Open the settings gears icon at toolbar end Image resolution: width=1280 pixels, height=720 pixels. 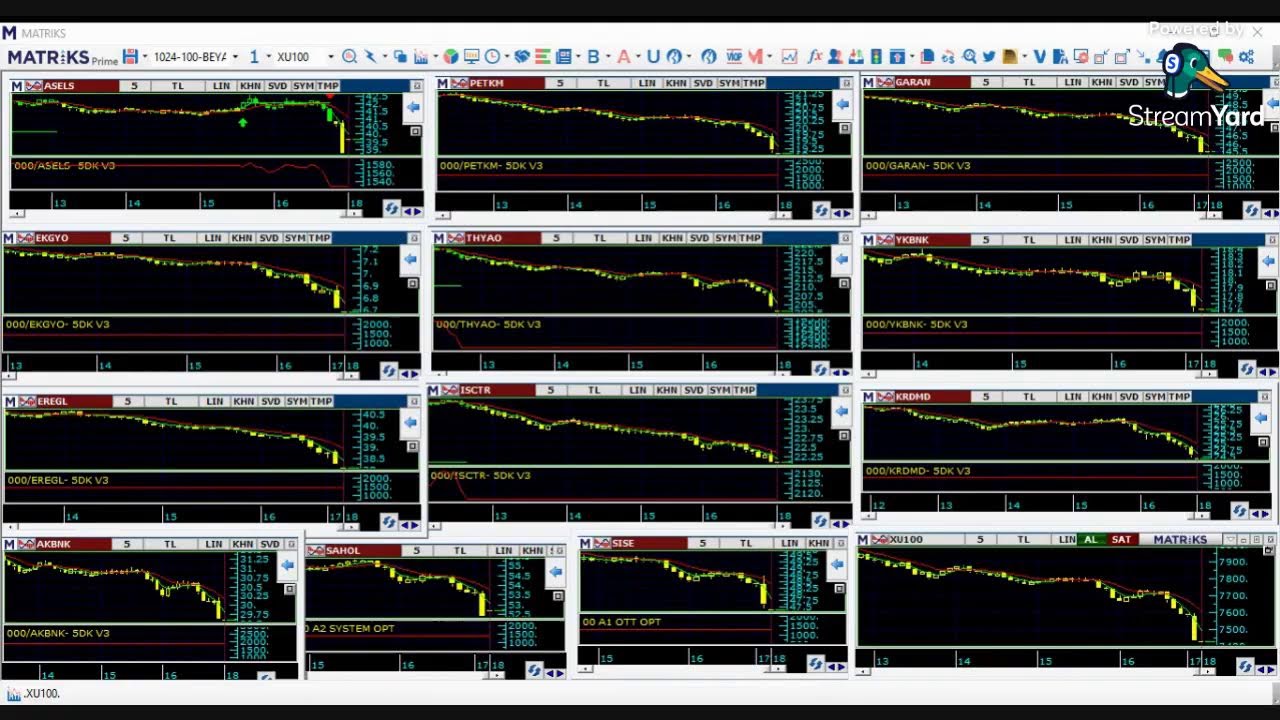[x=1246, y=57]
